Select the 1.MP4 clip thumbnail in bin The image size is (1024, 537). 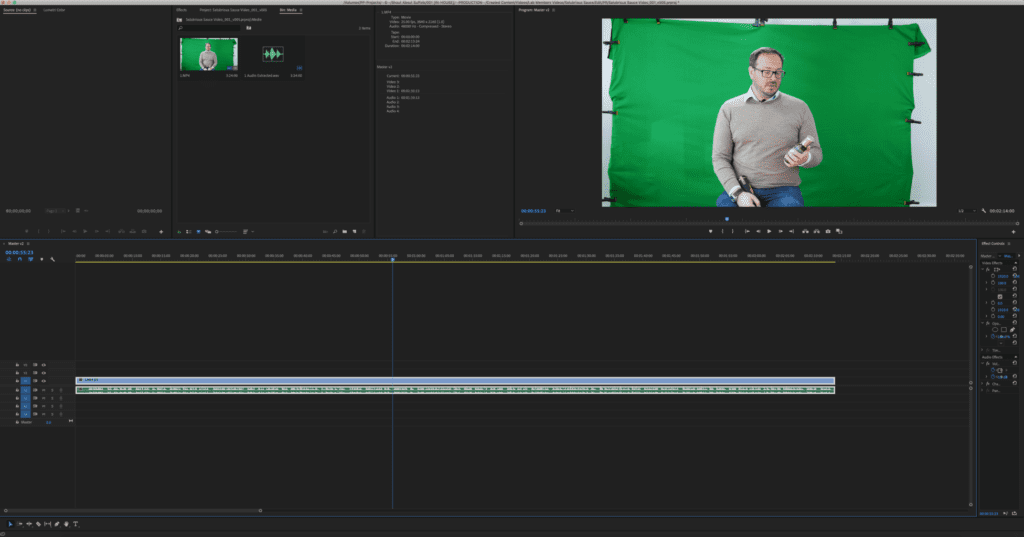click(208, 55)
